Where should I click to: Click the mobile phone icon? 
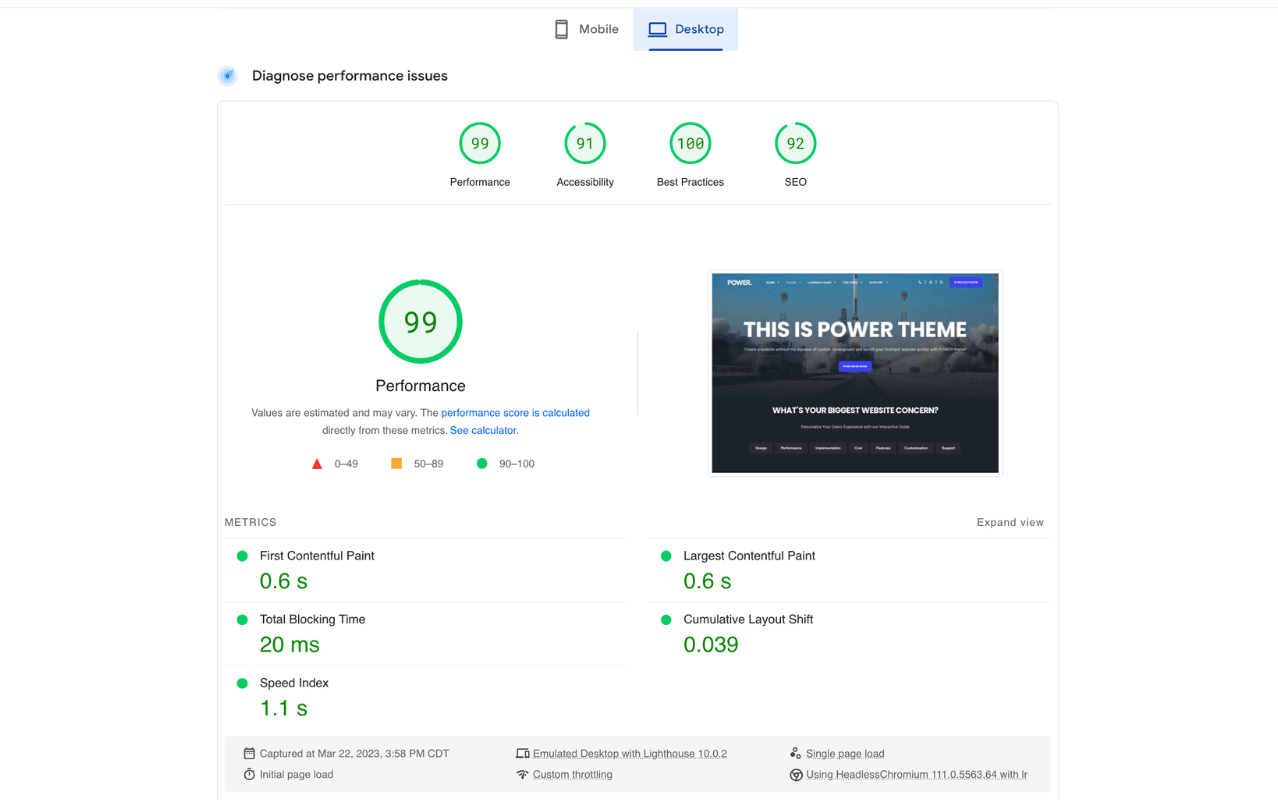(562, 29)
